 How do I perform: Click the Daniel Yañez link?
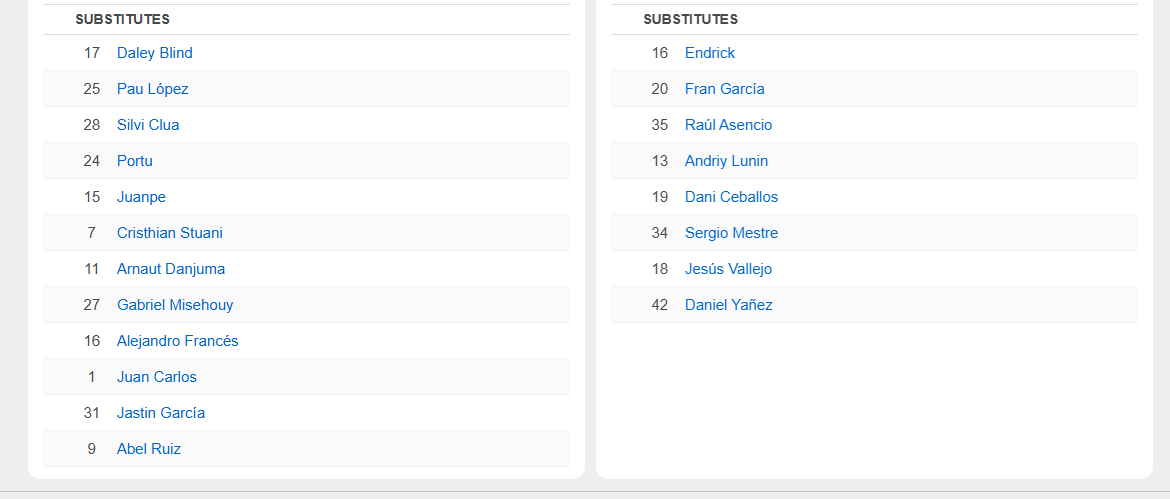[728, 305]
